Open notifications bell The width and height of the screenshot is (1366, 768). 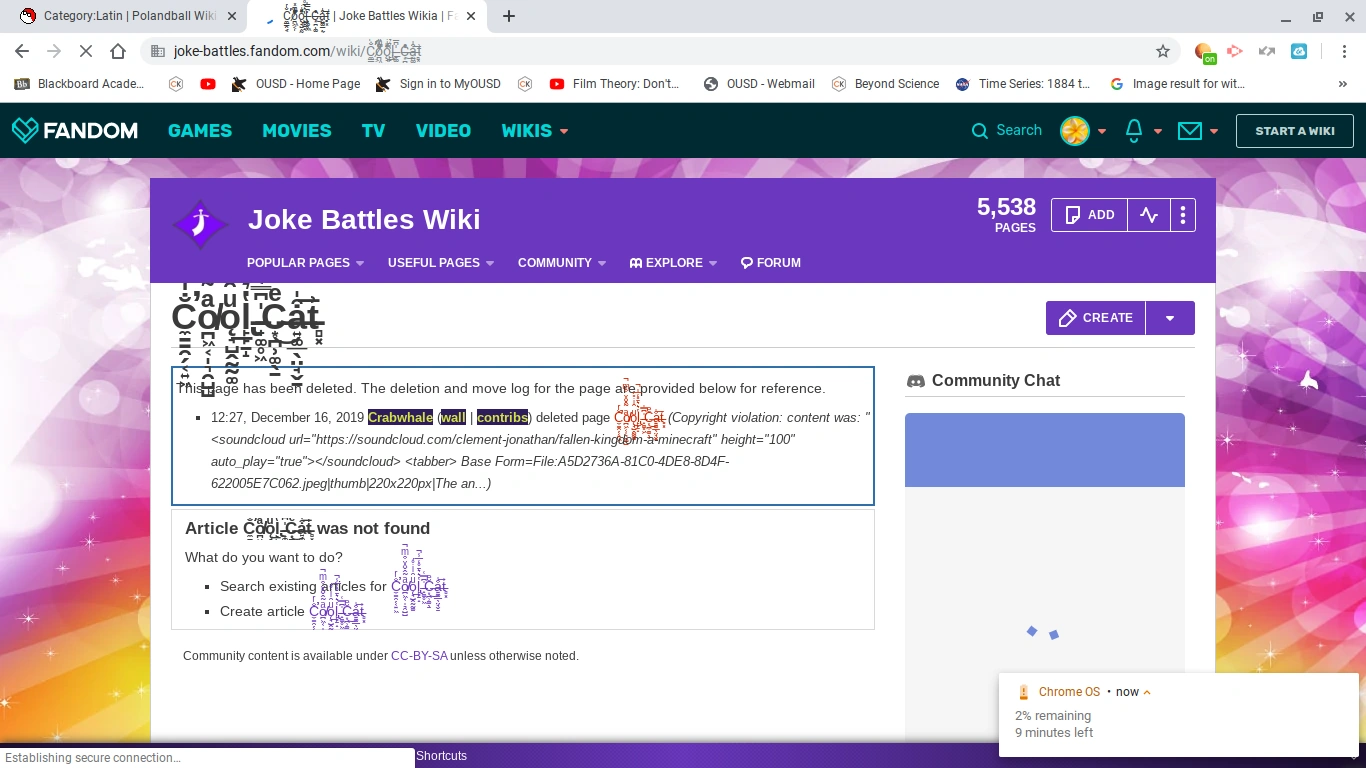click(1134, 130)
